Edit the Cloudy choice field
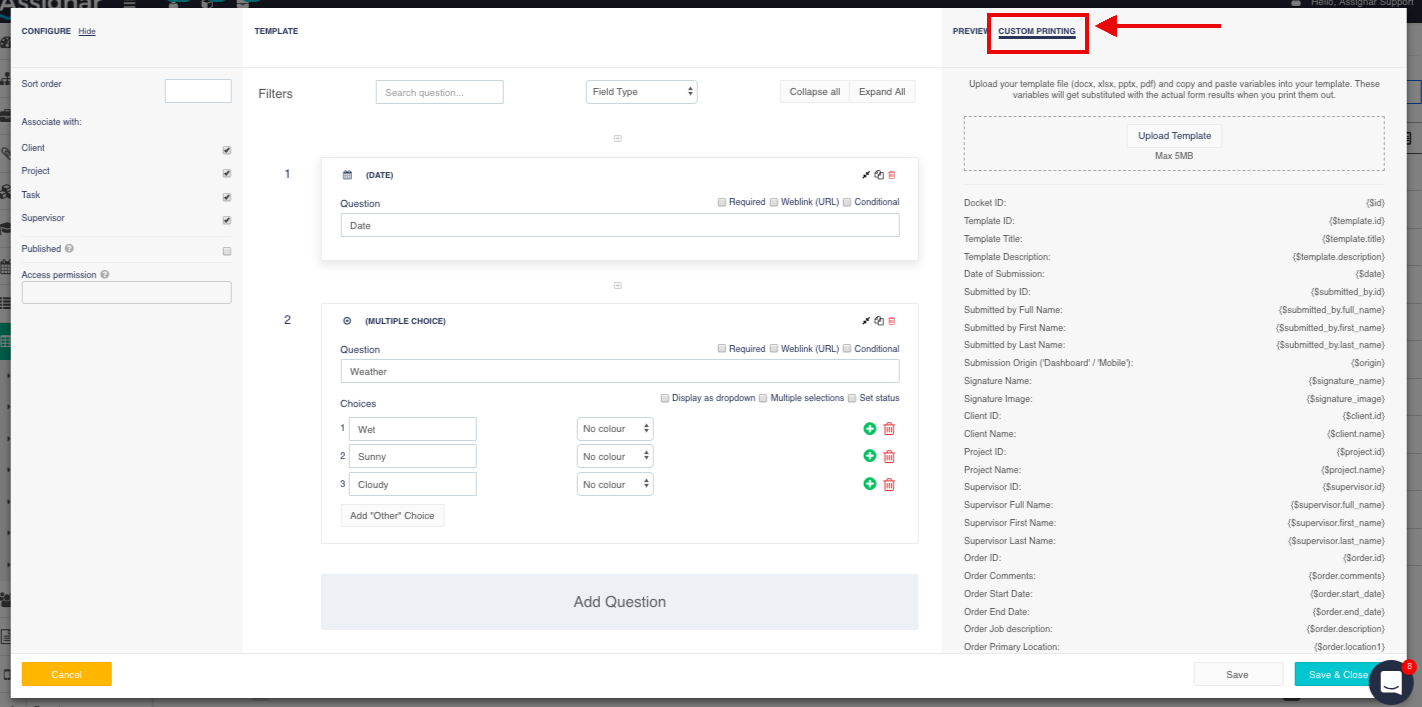Viewport: 1422px width, 707px height. coord(413,484)
